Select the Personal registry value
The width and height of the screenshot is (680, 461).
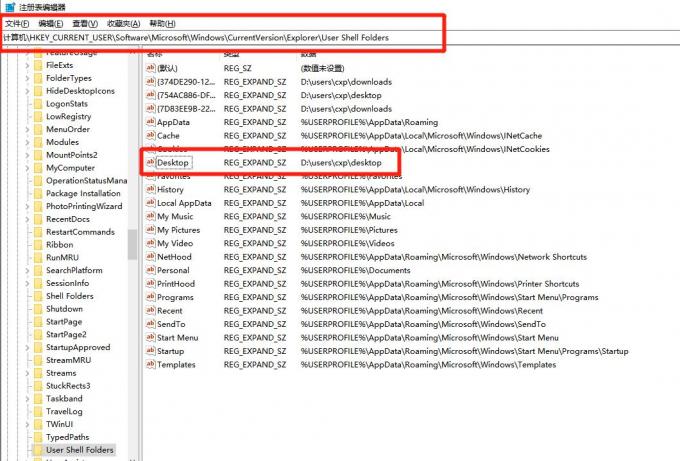point(173,270)
